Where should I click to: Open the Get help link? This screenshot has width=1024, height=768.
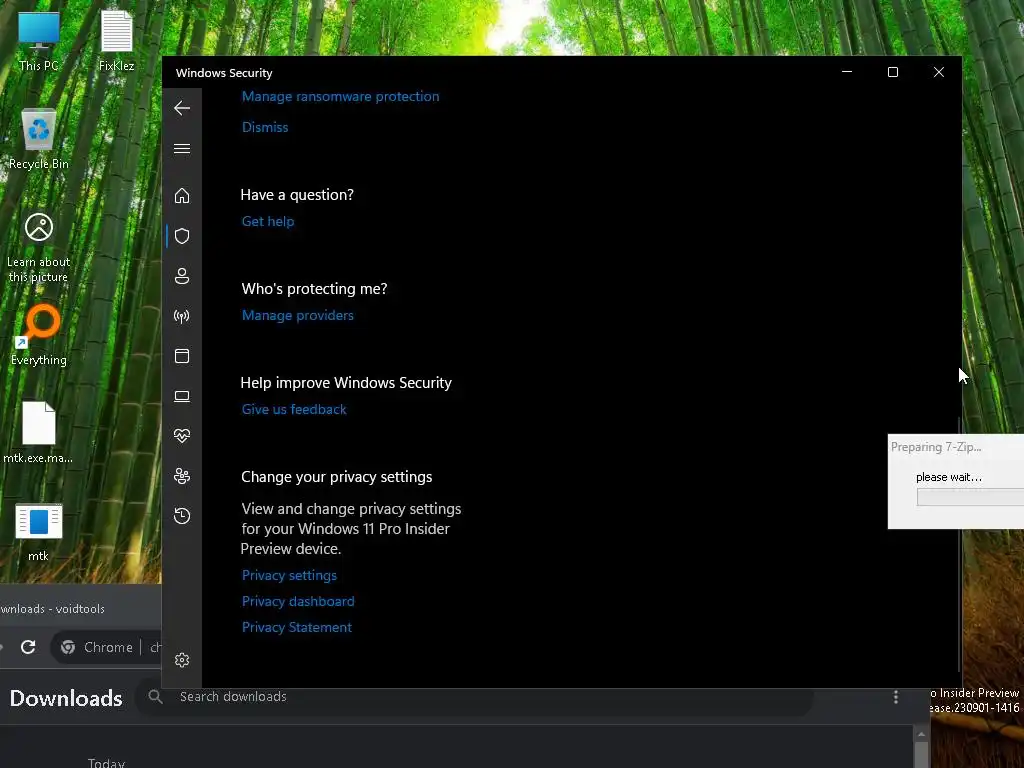point(268,221)
